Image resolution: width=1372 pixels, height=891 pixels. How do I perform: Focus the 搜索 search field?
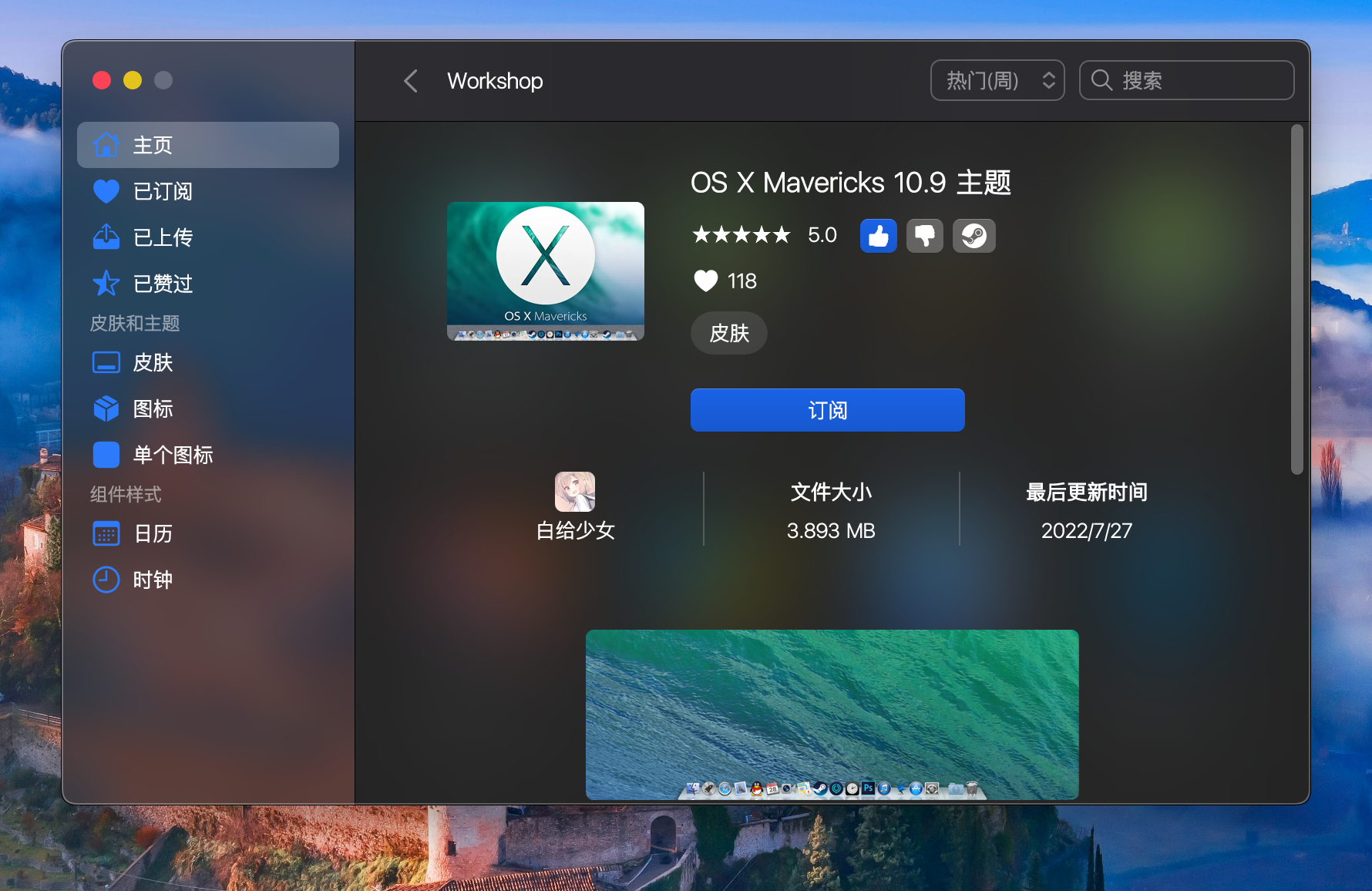[x=1187, y=80]
